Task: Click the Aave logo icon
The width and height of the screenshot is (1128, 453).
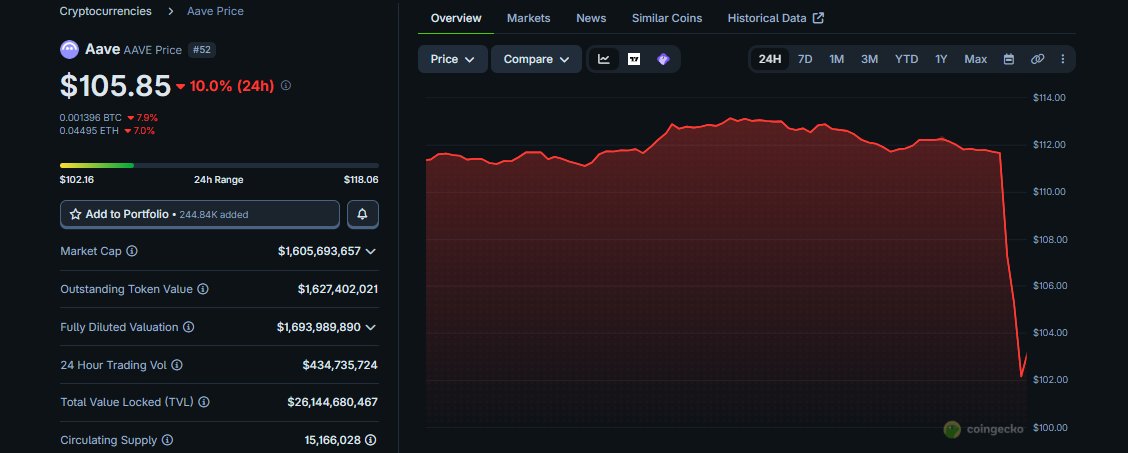Action: point(70,49)
